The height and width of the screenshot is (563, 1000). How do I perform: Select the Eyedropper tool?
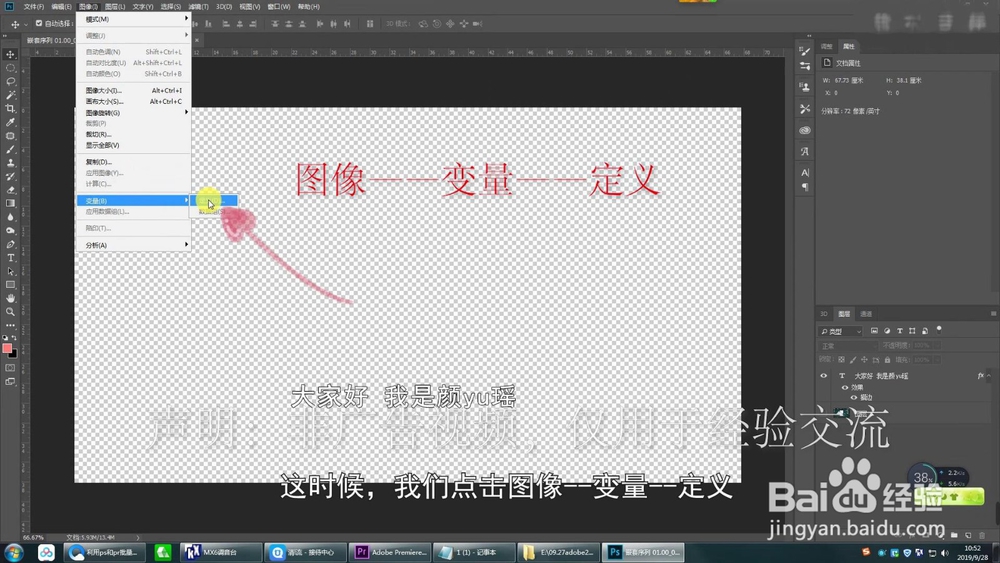(10, 122)
